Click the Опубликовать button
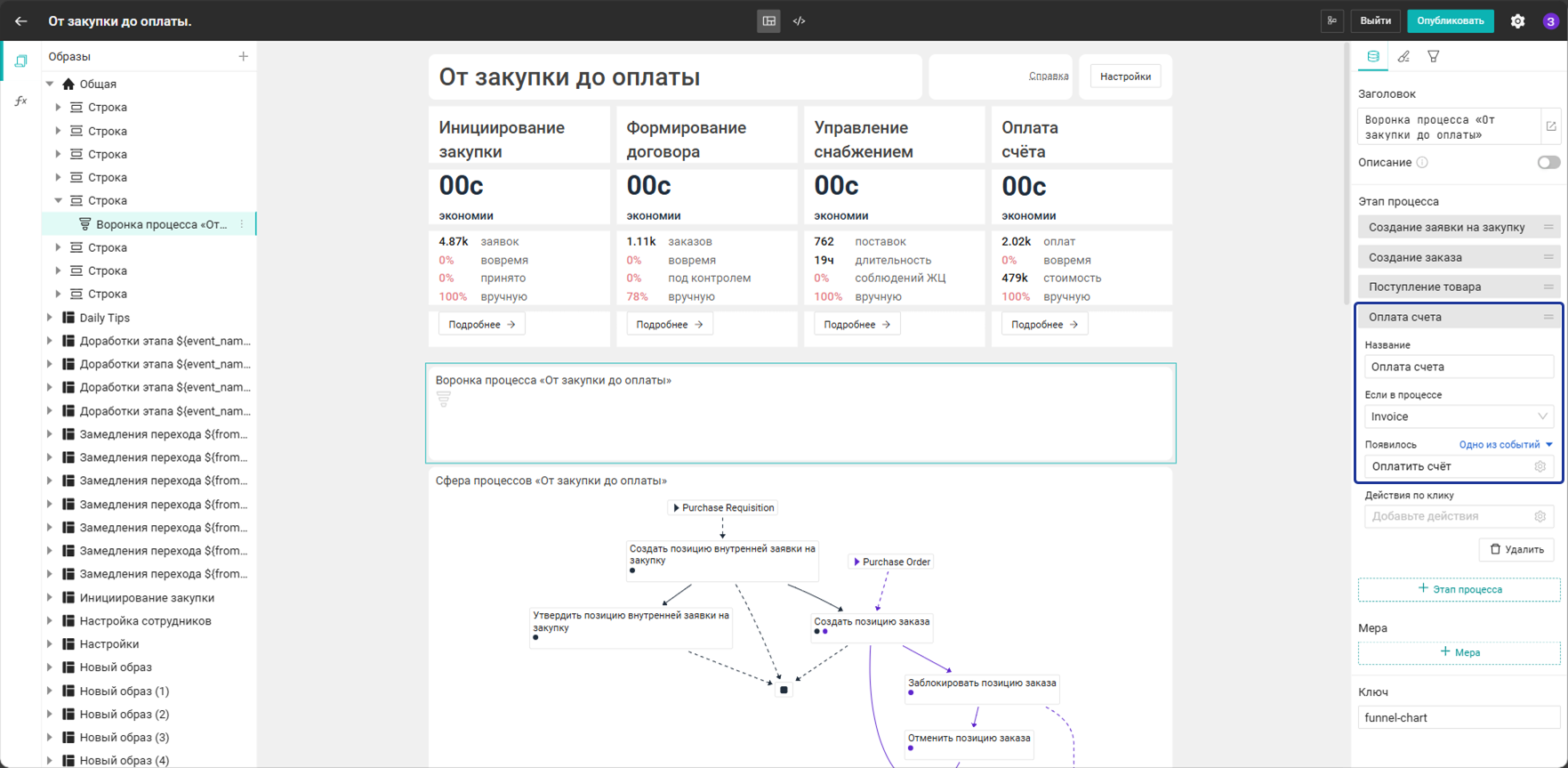The width and height of the screenshot is (1568, 768). coord(1451,20)
